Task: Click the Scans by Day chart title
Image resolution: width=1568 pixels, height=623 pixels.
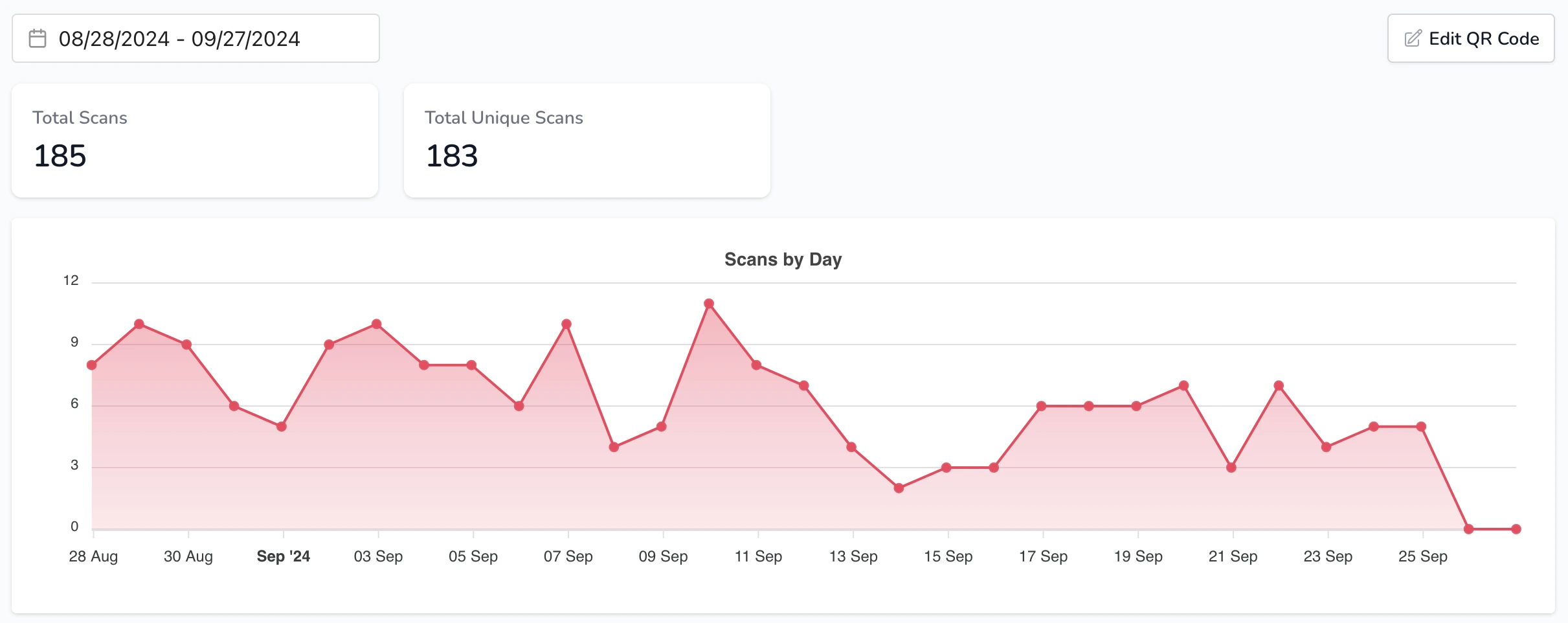Action: [783, 258]
